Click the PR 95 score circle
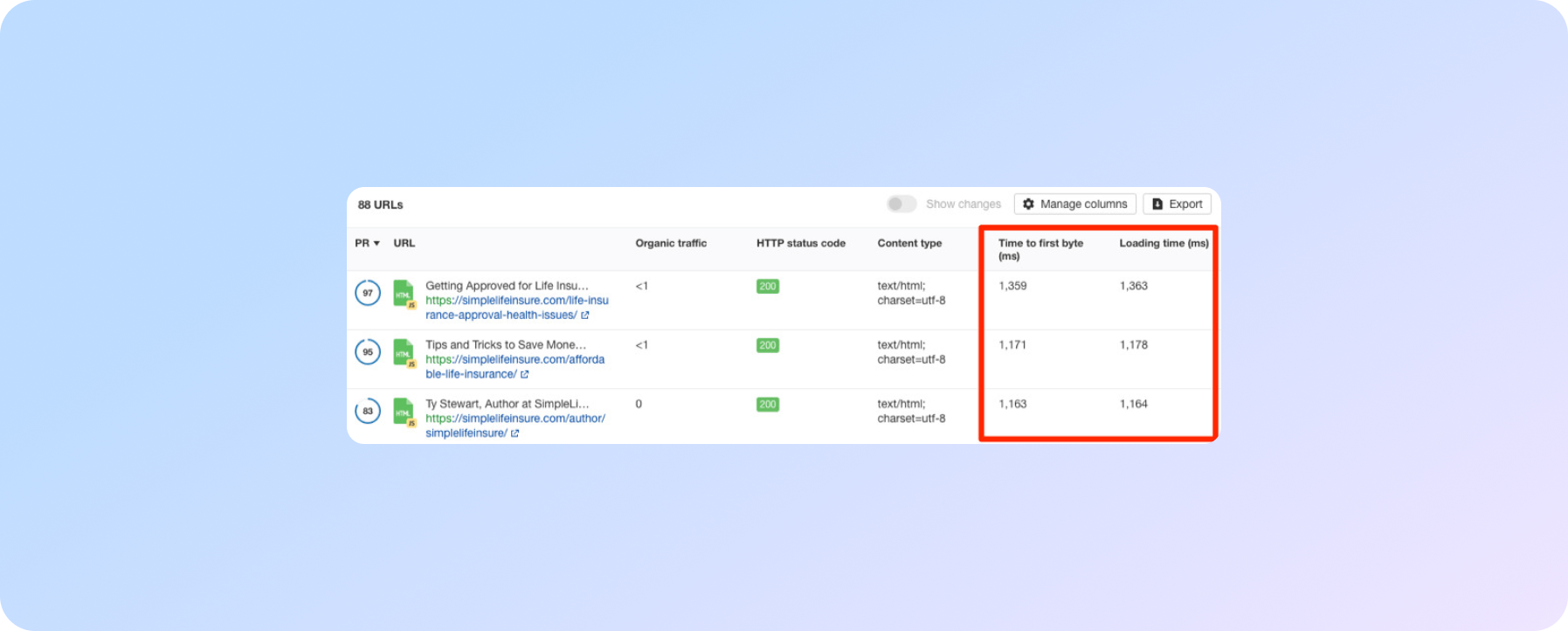This screenshot has width=1568, height=631. [x=368, y=352]
